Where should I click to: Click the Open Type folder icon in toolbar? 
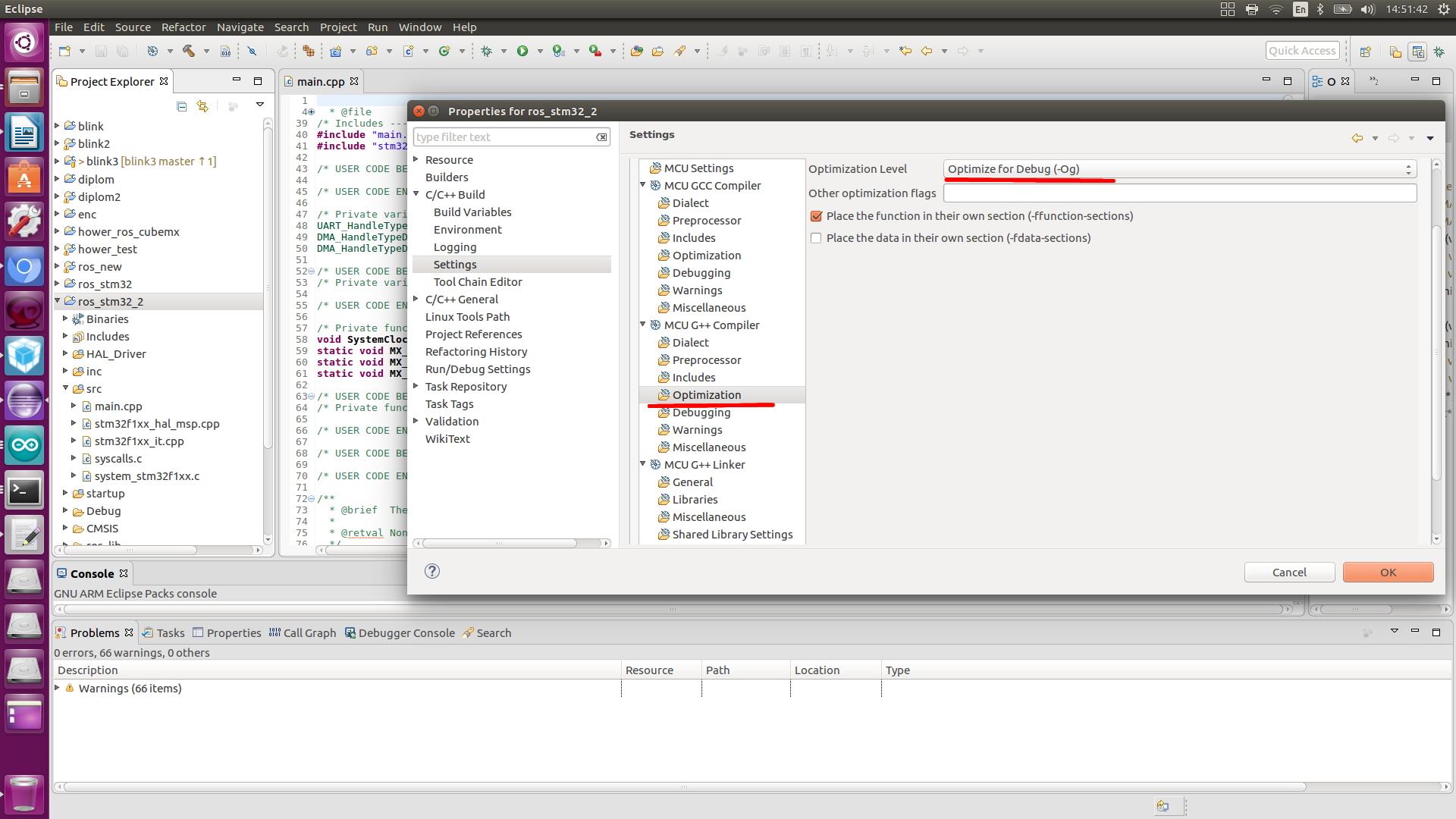[x=636, y=51]
